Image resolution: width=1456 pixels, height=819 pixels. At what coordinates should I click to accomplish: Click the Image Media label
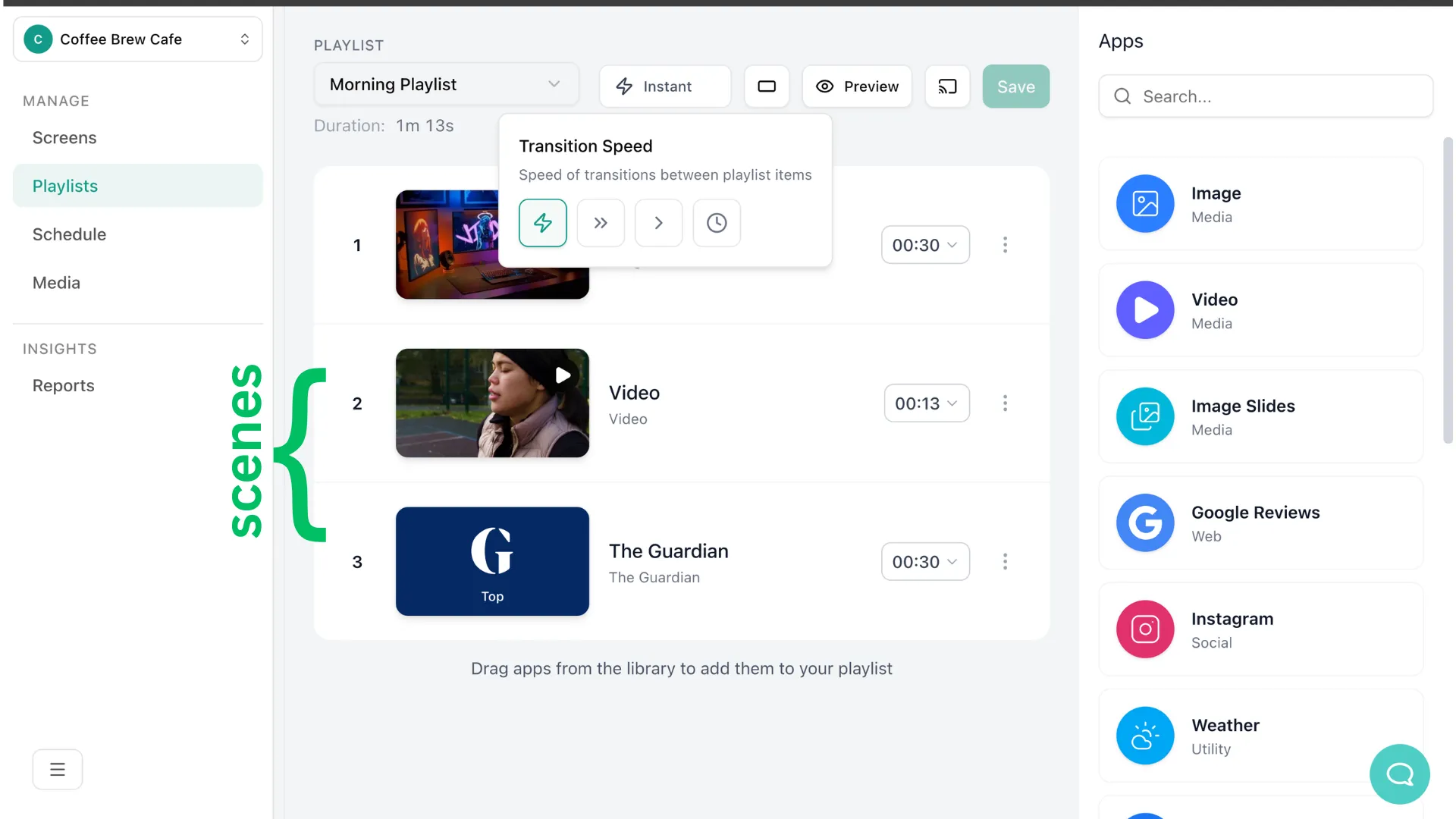1216,205
